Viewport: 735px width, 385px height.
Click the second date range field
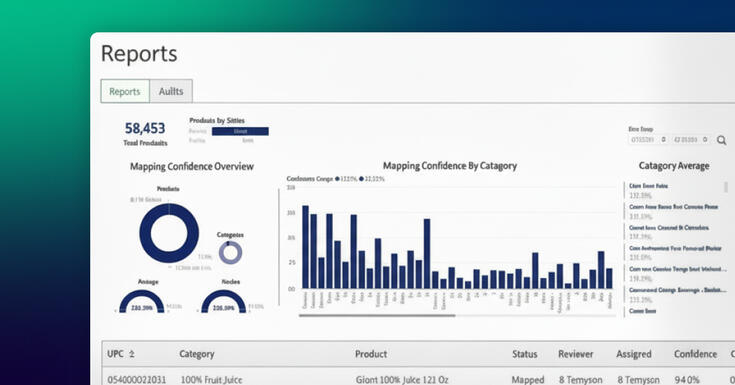click(690, 140)
